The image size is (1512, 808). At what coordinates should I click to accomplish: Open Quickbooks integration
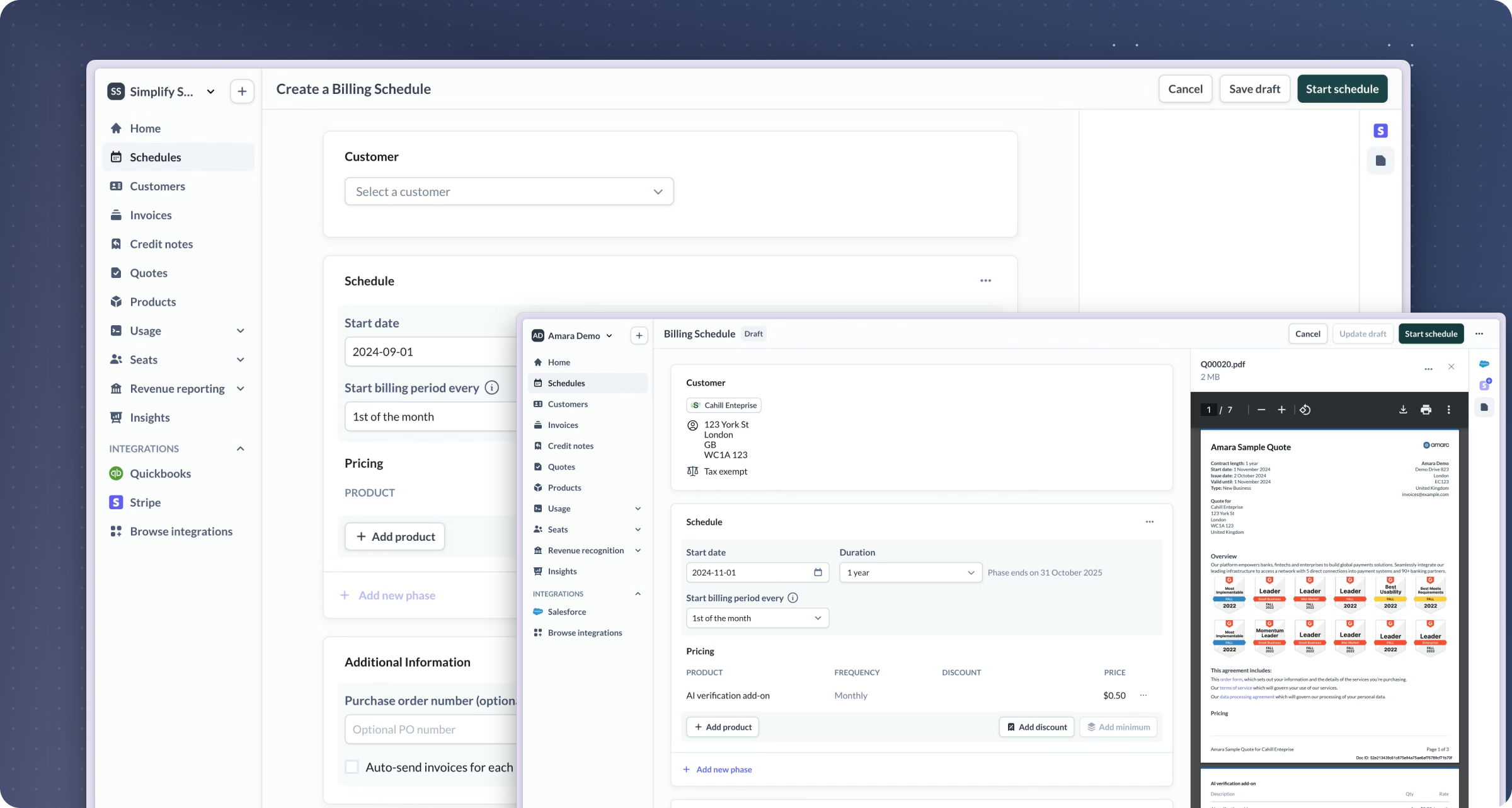(x=160, y=473)
